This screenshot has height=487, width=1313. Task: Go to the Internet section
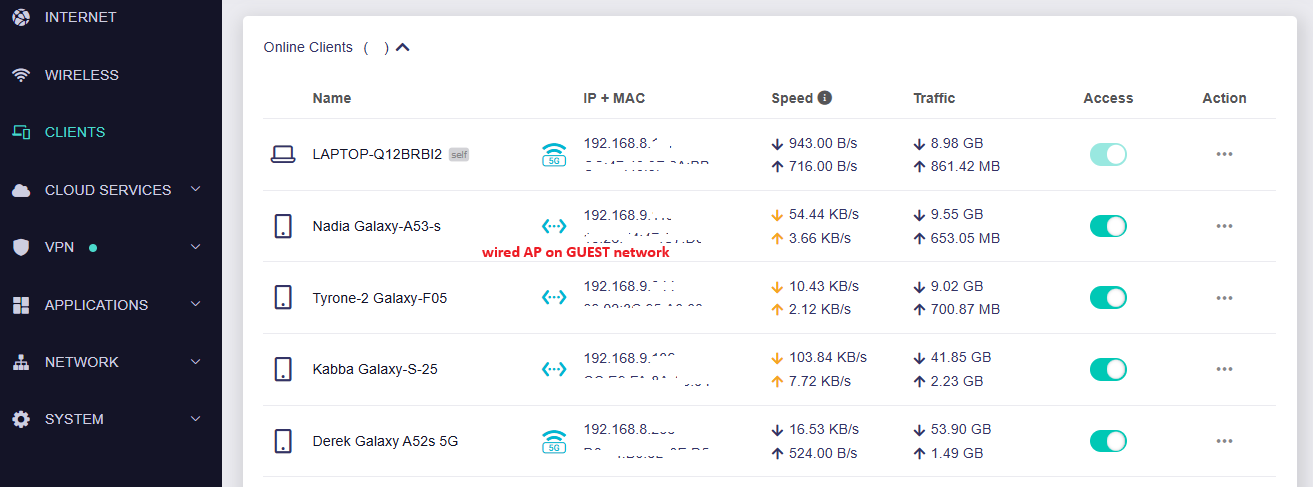coord(80,17)
